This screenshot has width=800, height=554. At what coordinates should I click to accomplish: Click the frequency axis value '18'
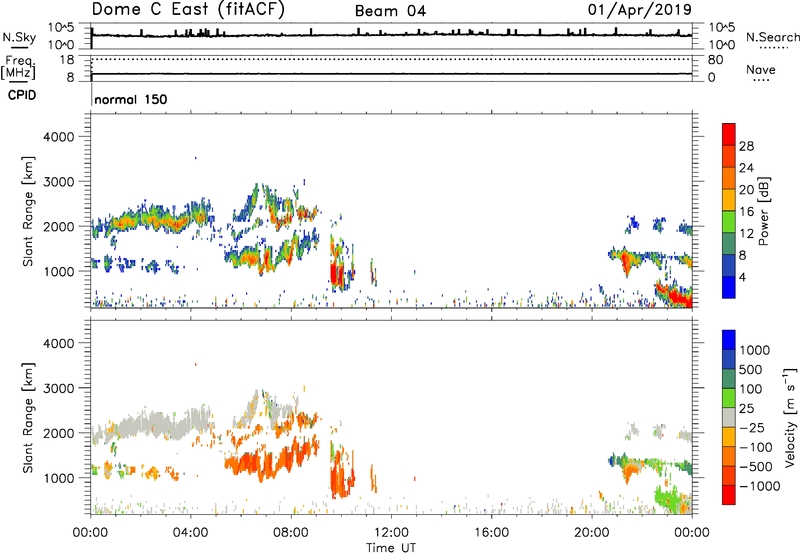pyautogui.click(x=67, y=60)
